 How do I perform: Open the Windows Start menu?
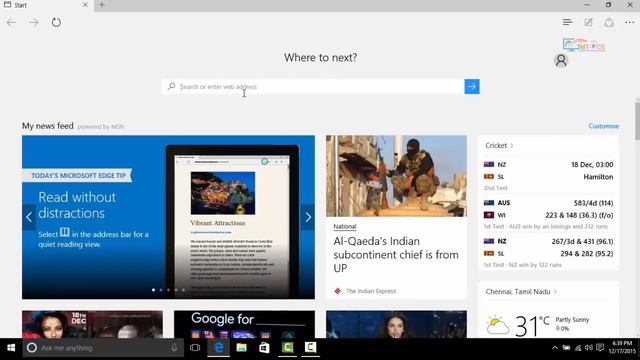pyautogui.click(x=11, y=348)
